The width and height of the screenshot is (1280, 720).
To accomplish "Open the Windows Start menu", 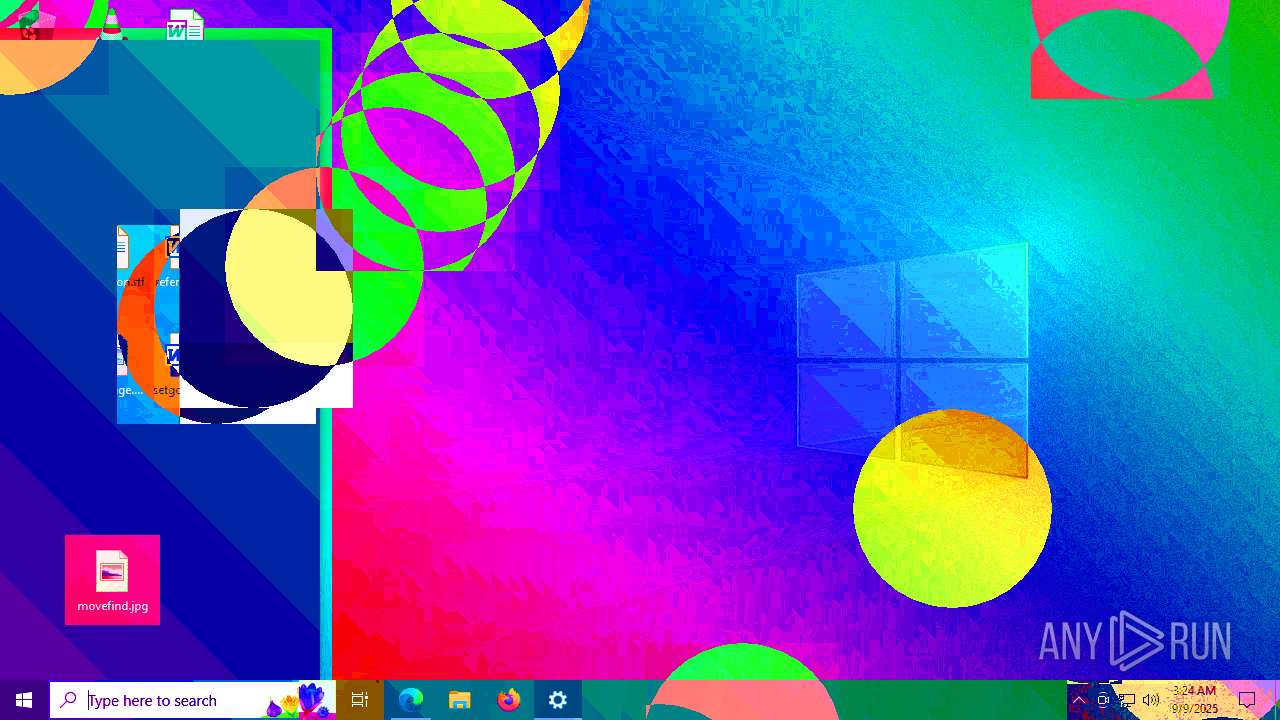I will point(24,700).
